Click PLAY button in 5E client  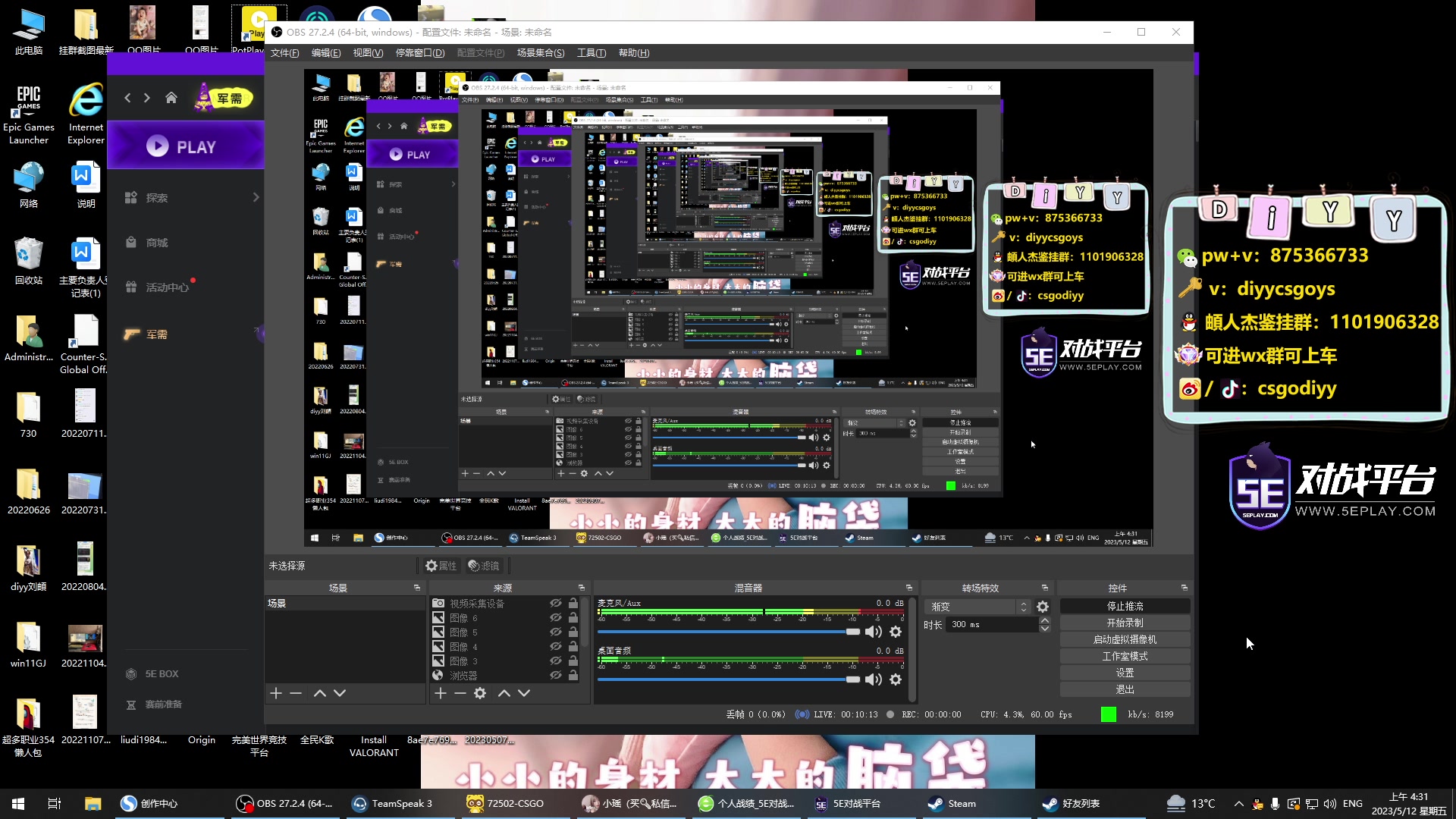tap(186, 146)
